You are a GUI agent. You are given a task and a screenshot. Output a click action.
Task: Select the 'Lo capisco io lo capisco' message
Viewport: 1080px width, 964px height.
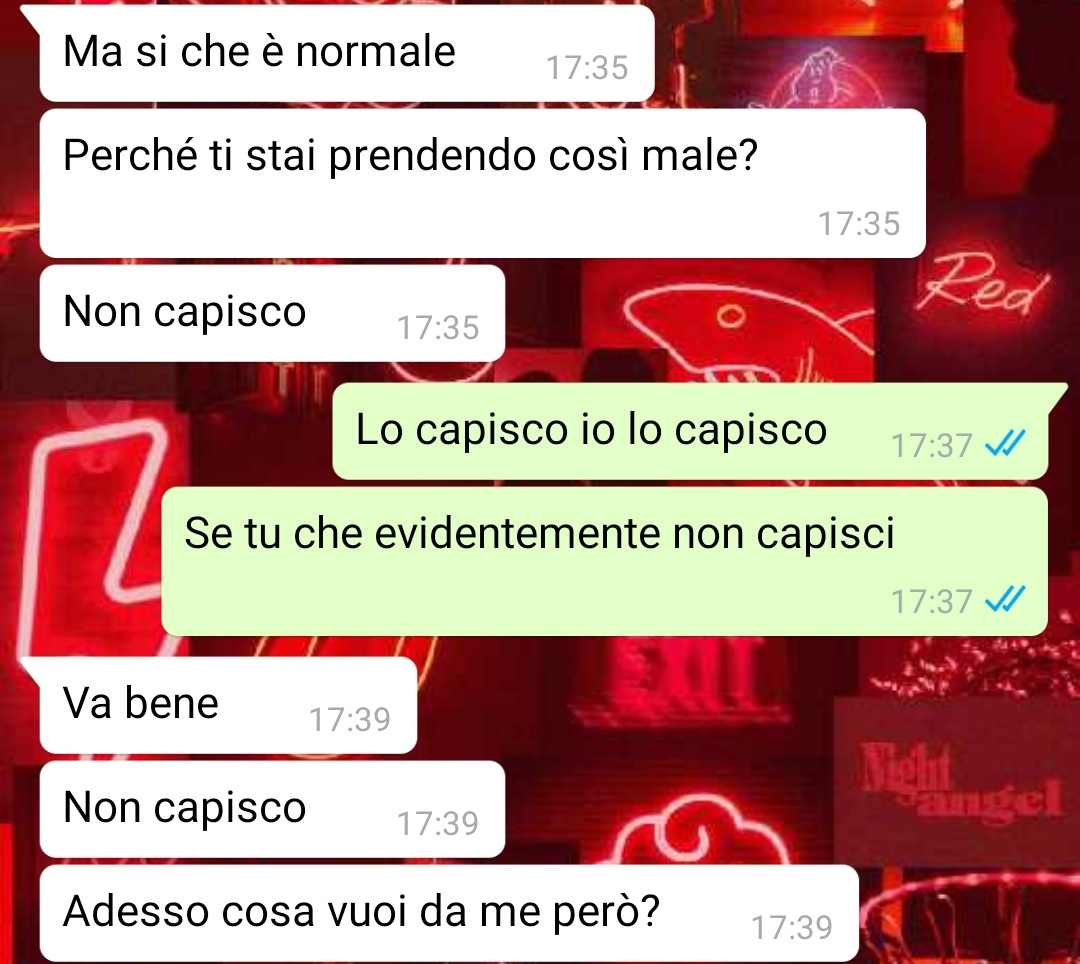(690, 431)
